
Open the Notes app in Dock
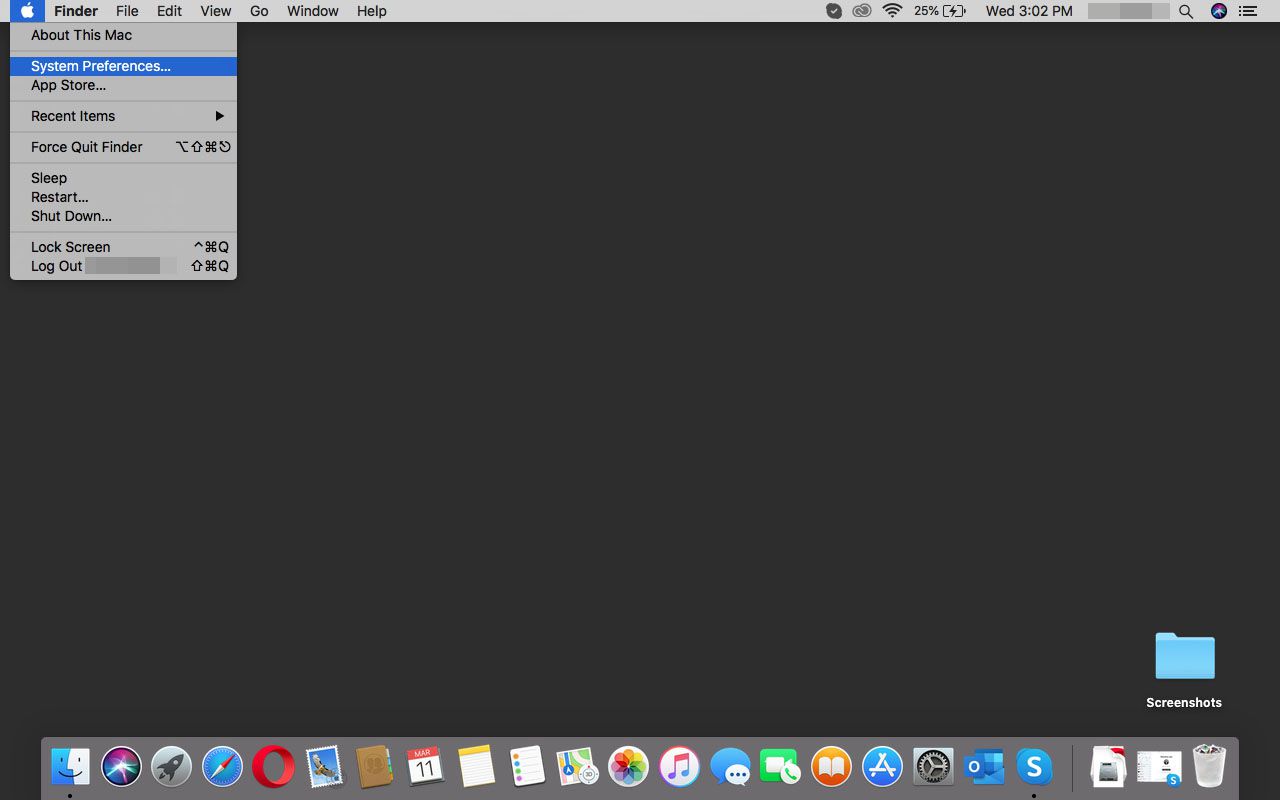point(476,767)
